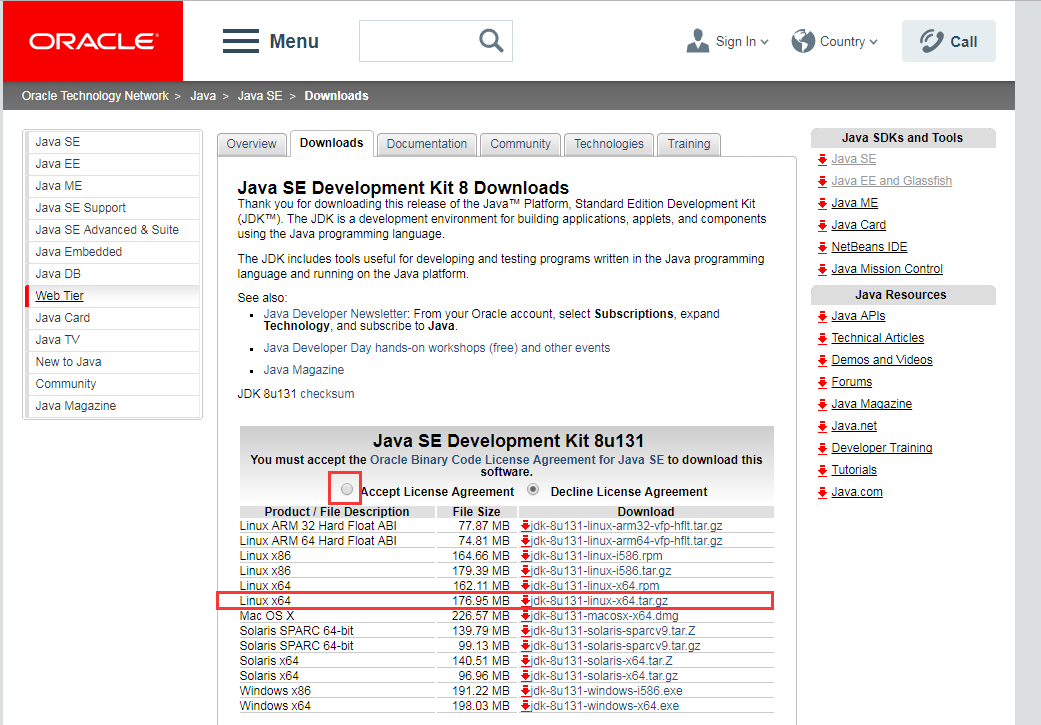
Task: Open Java SE in left sidebar
Action: pyautogui.click(x=112, y=142)
